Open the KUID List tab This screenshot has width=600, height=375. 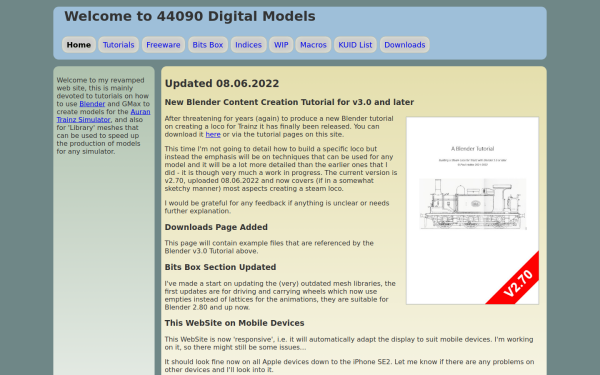click(355, 45)
